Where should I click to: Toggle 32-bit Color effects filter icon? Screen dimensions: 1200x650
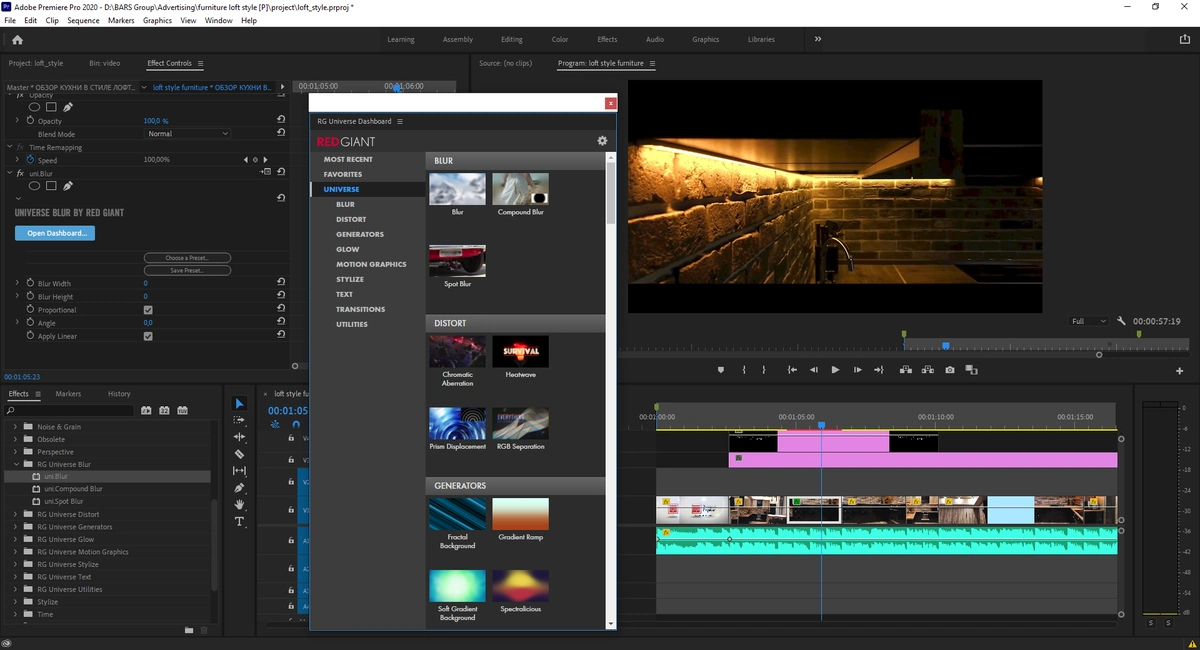tap(164, 410)
